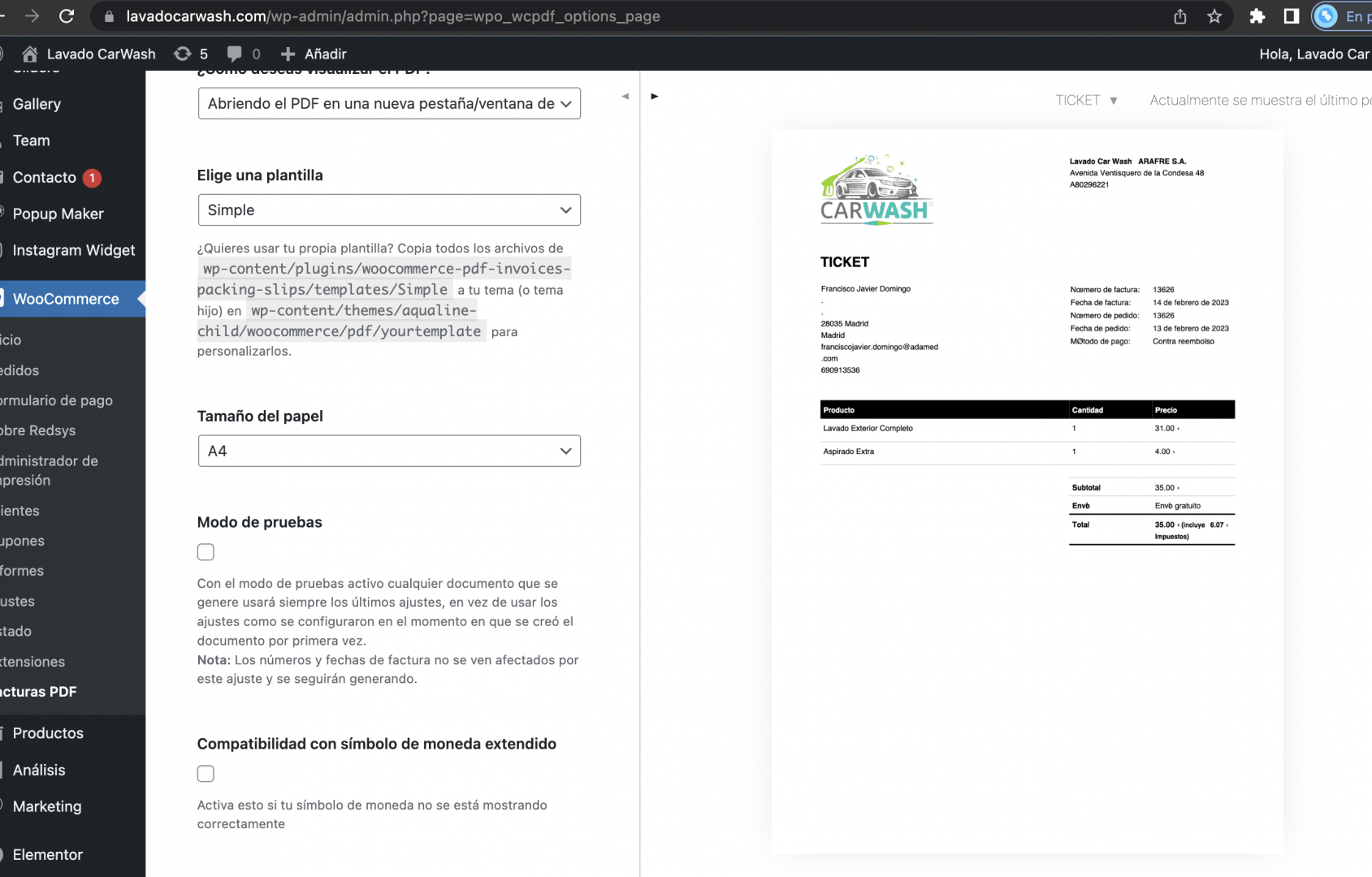Toggle the Modo de pruebas checkbox

click(x=206, y=552)
